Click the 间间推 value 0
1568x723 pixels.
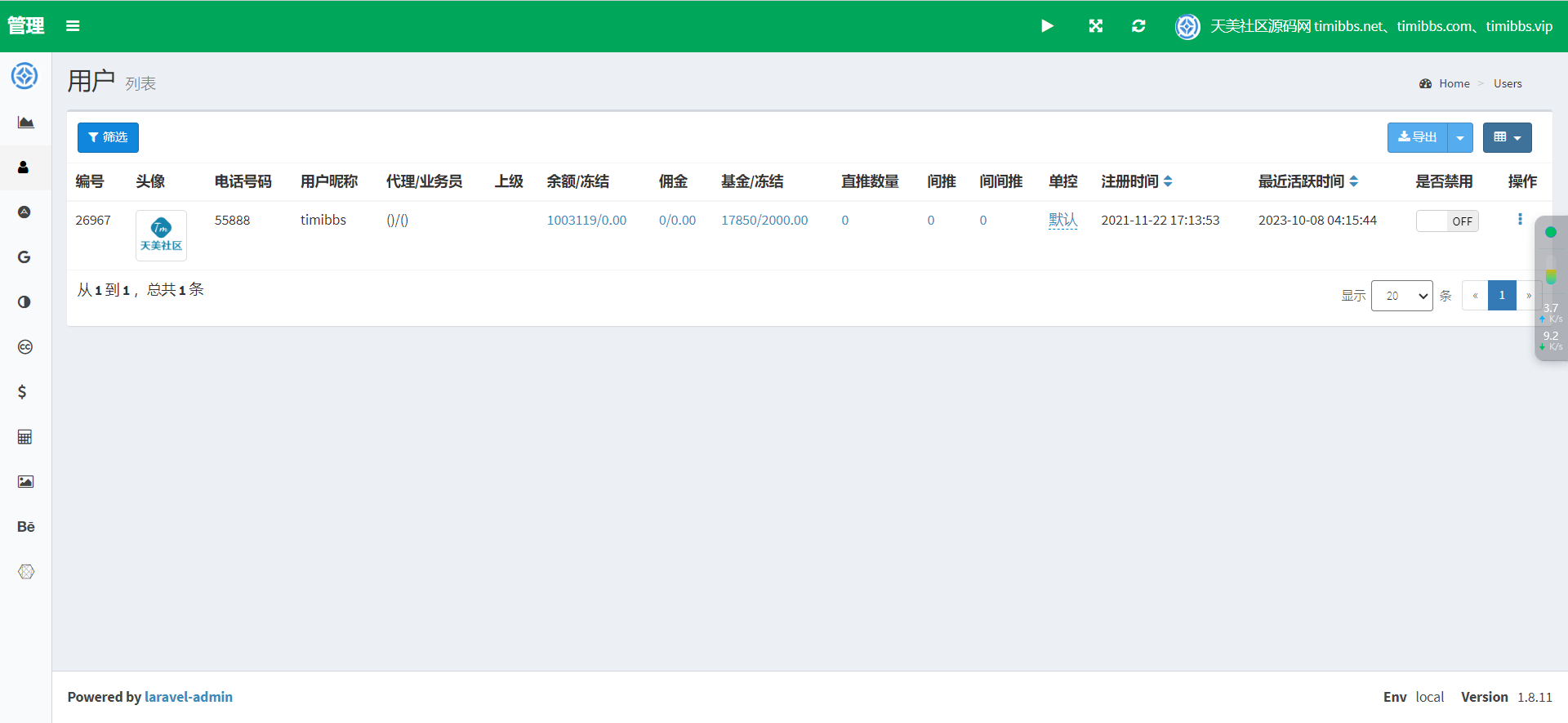[x=983, y=221]
